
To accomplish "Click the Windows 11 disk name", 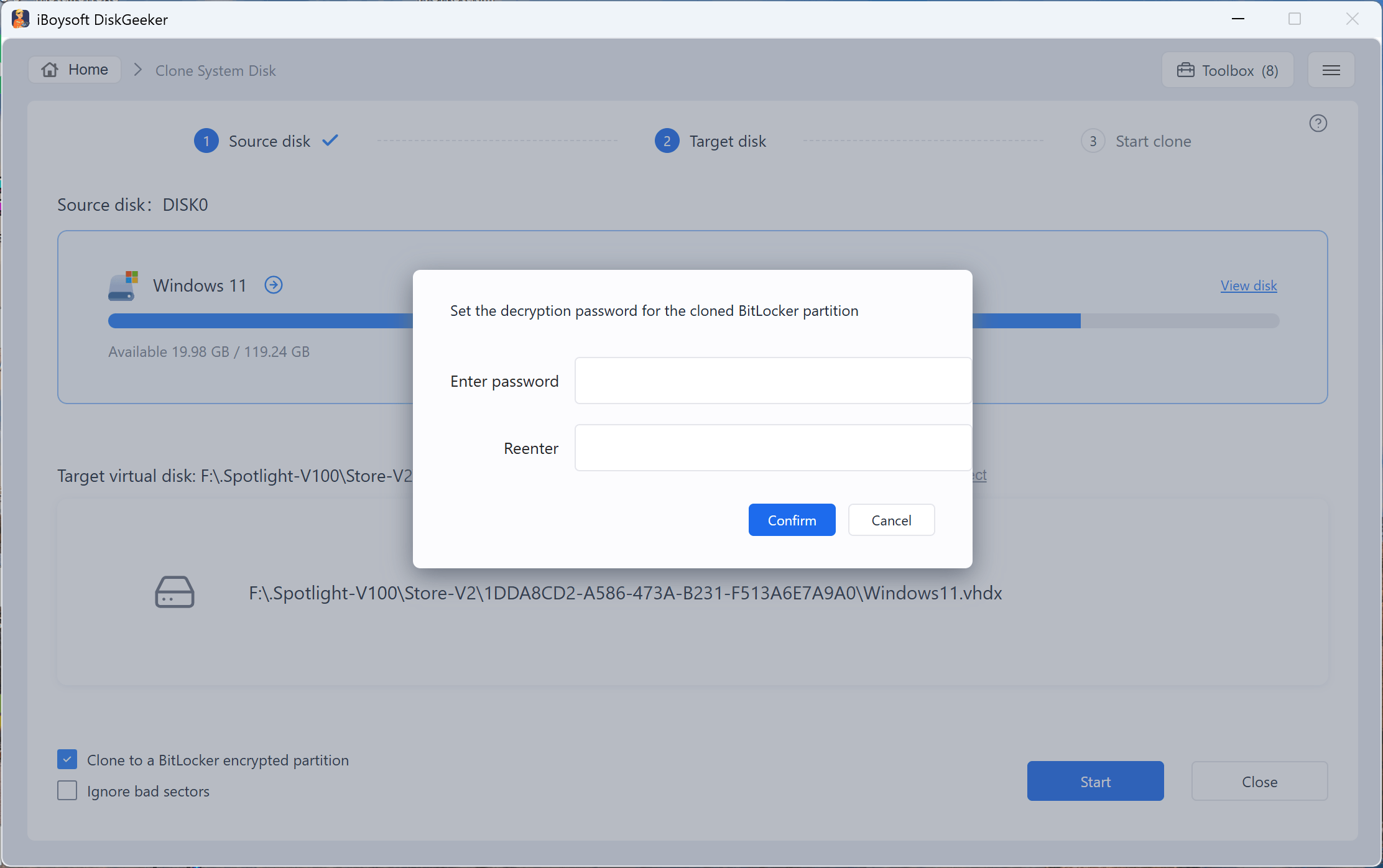I will click(200, 285).
